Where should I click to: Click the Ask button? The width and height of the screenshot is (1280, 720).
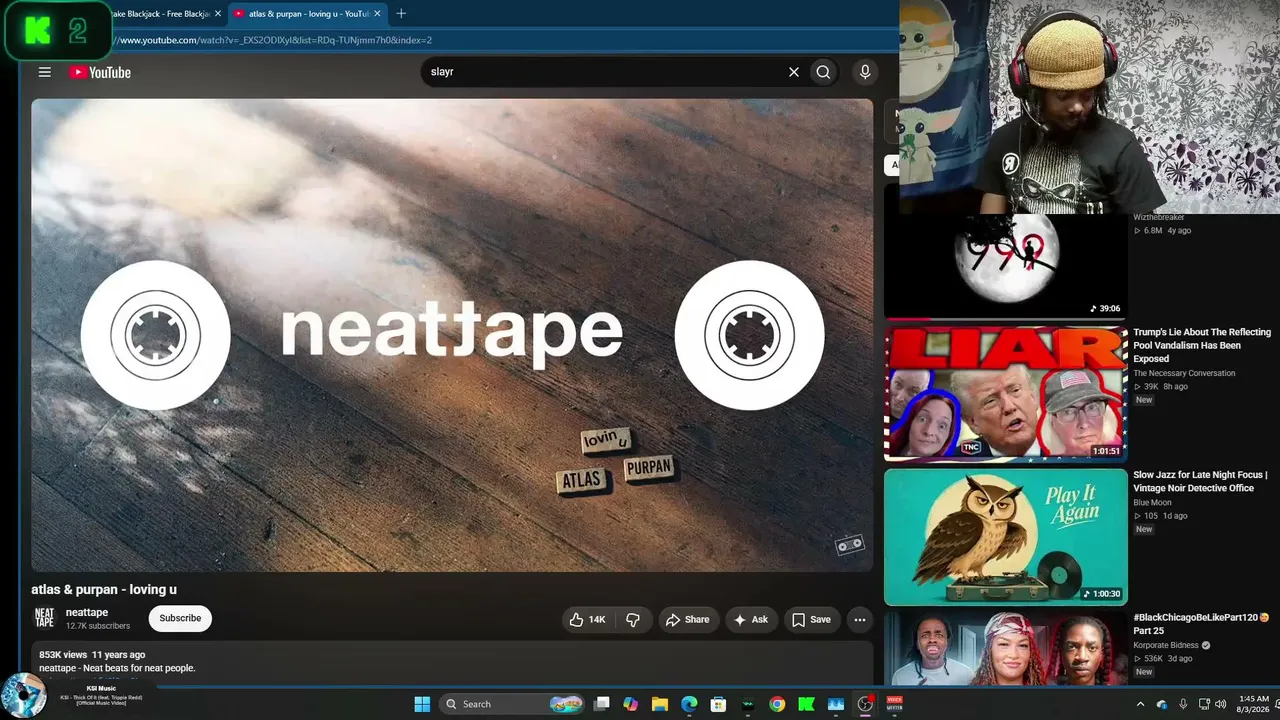[751, 620]
